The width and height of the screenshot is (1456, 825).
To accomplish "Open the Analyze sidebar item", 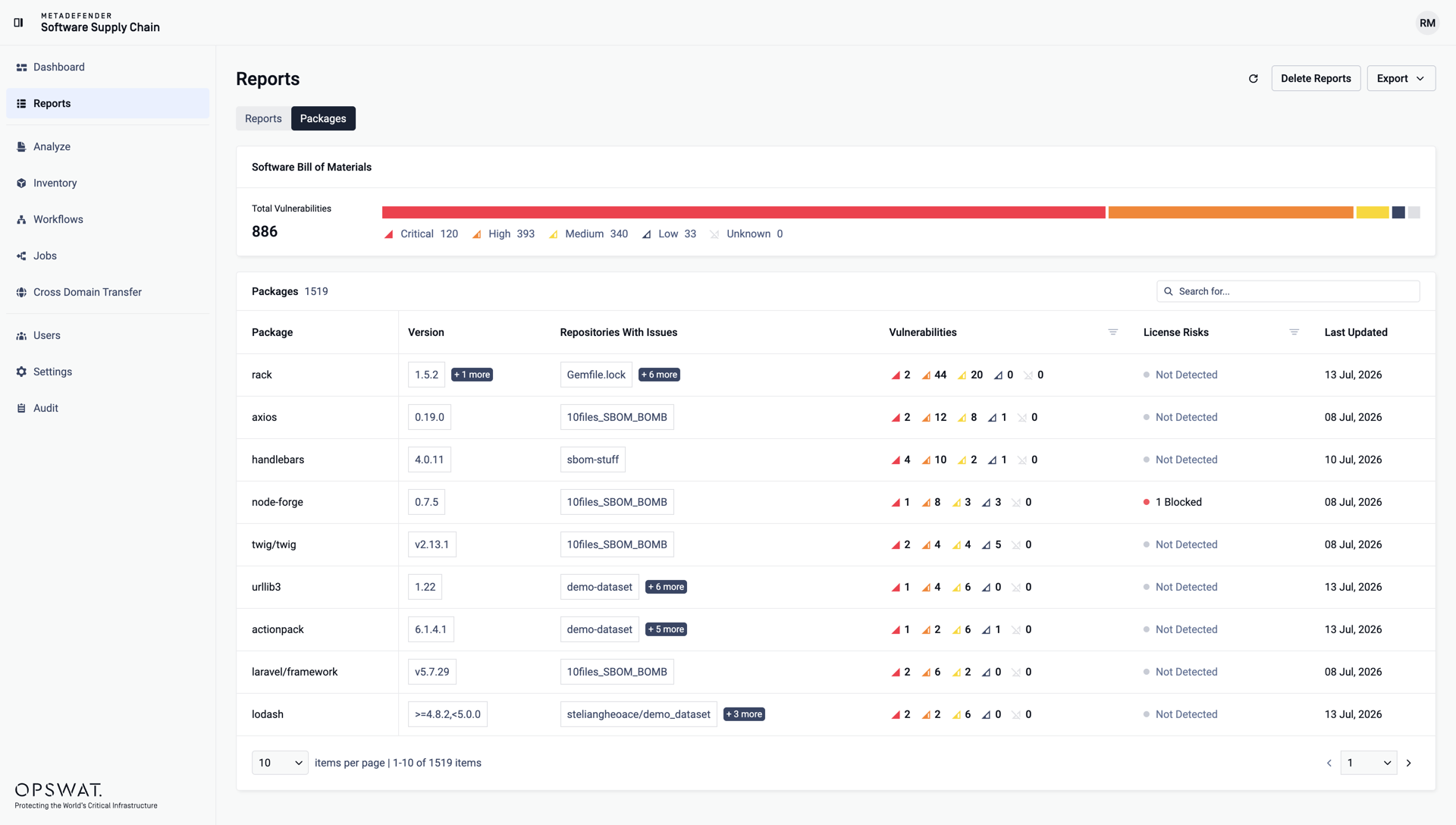I will (108, 146).
